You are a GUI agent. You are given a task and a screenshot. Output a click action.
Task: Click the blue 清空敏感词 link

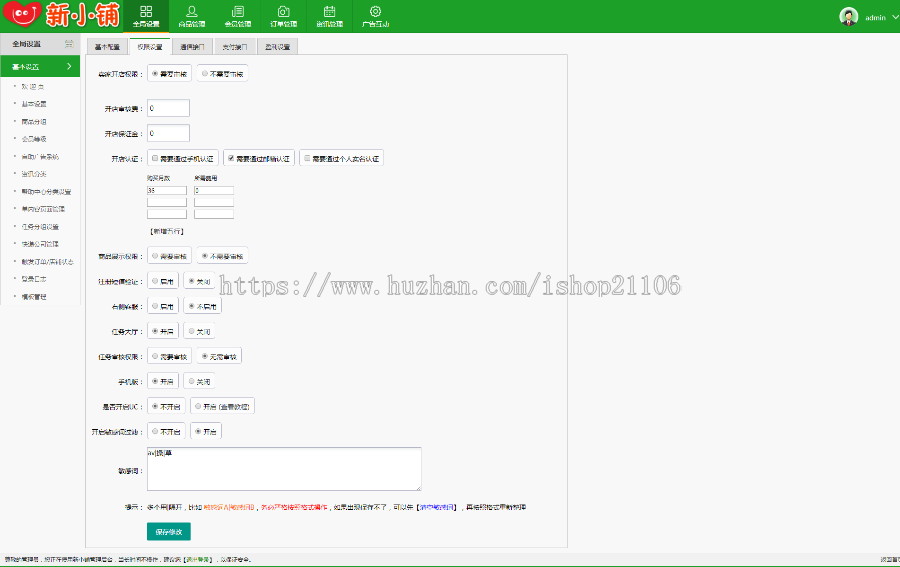point(437,507)
